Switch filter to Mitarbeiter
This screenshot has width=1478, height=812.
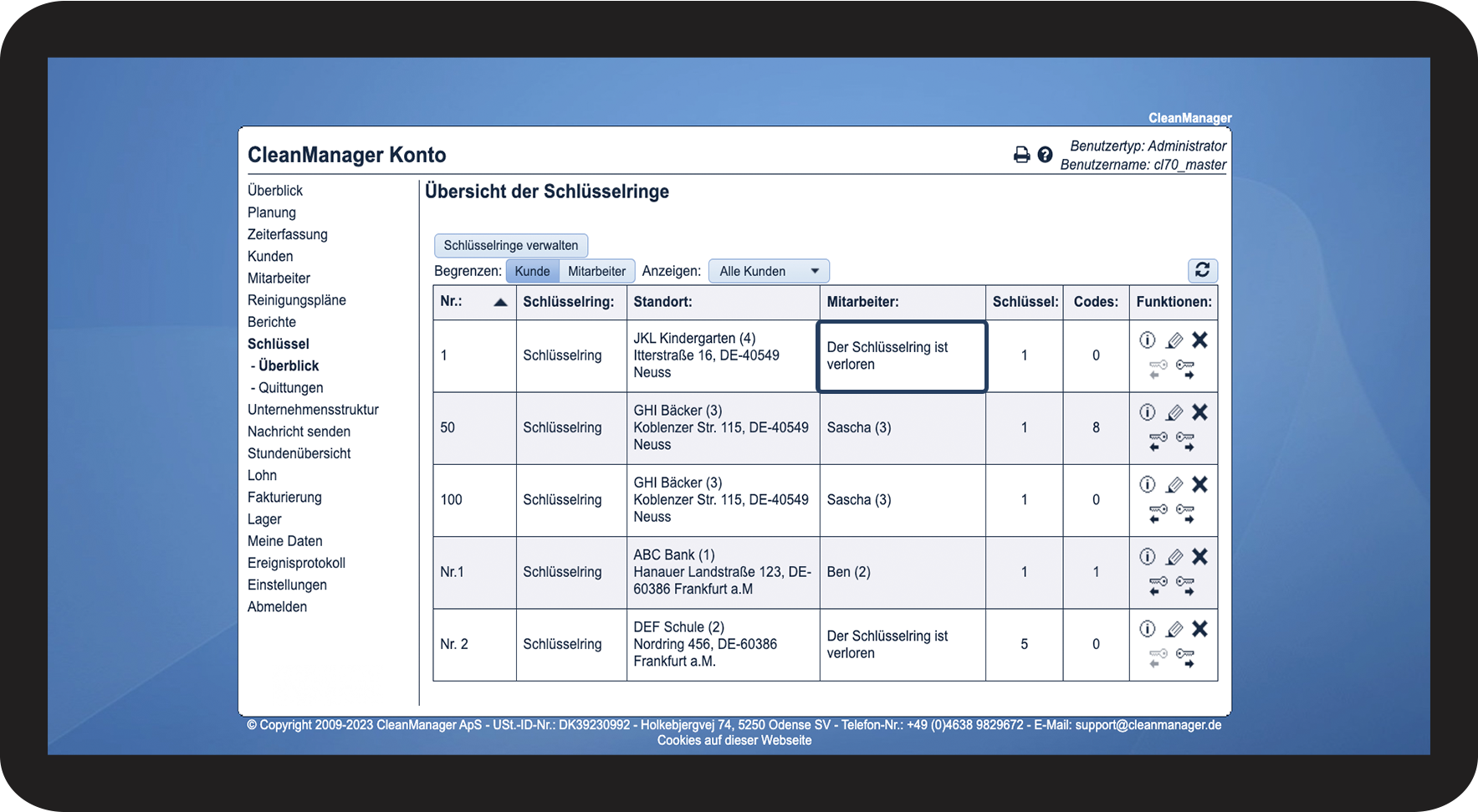coord(596,271)
